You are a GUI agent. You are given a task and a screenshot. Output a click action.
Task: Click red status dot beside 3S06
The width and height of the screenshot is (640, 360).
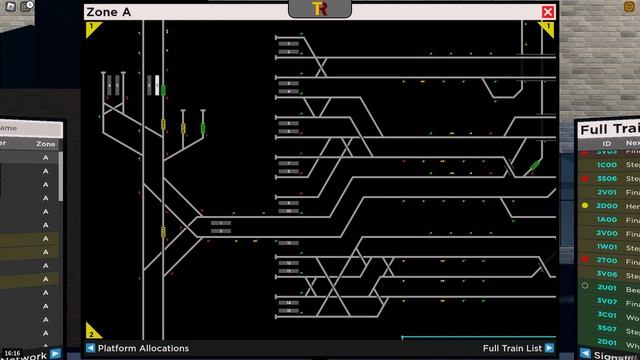[585, 178]
